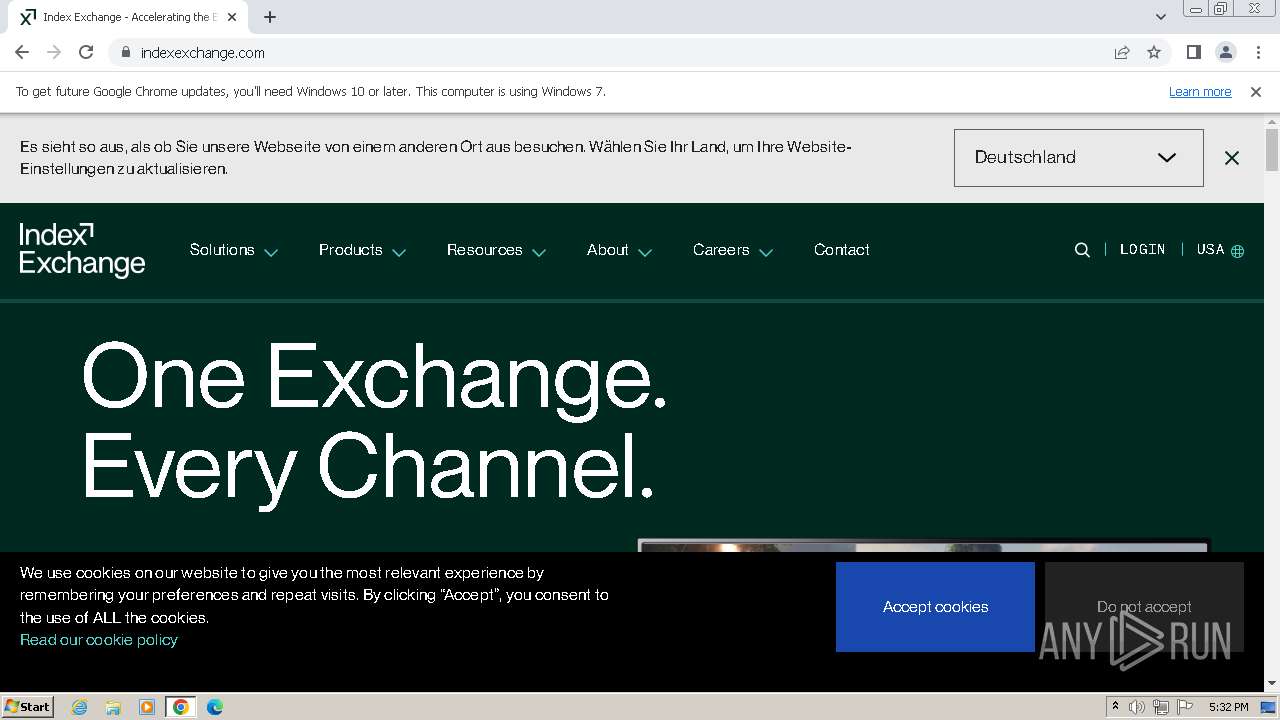Viewport: 1280px width, 720px height.
Task: Expand the Solutions menu chevron
Action: tap(271, 252)
